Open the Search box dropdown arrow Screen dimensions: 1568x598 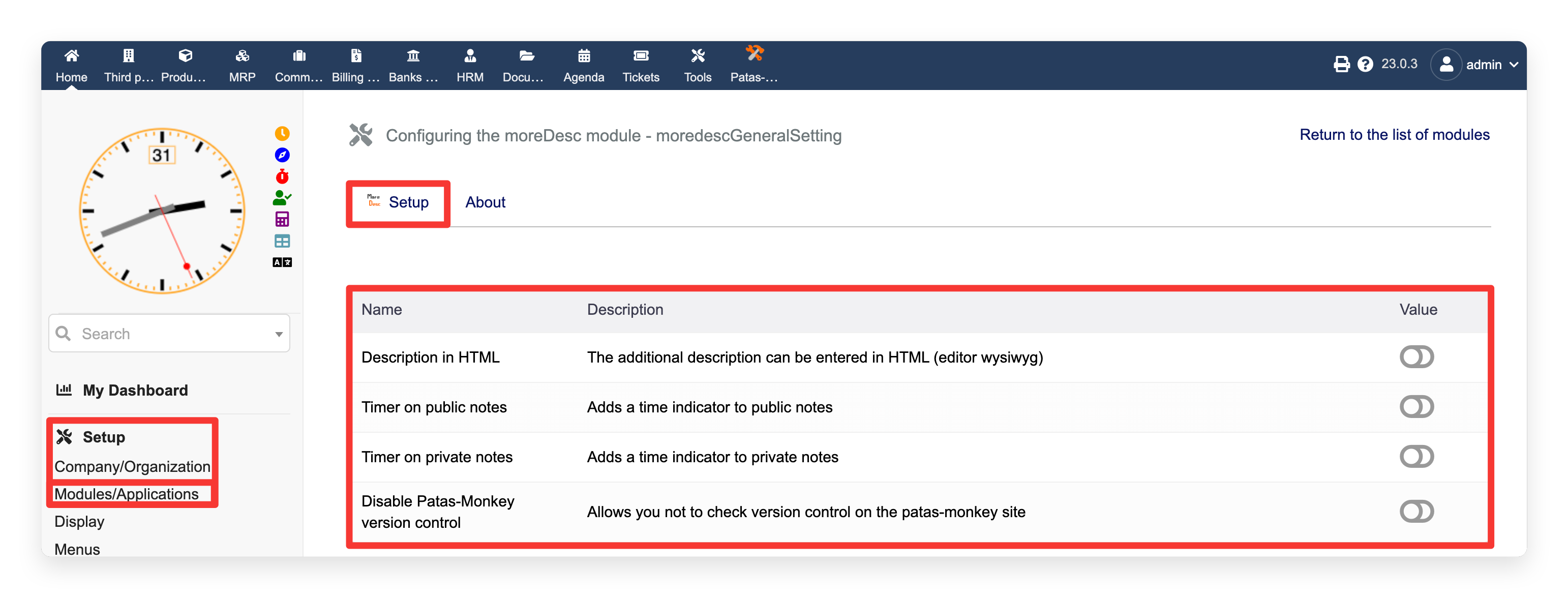coord(279,334)
